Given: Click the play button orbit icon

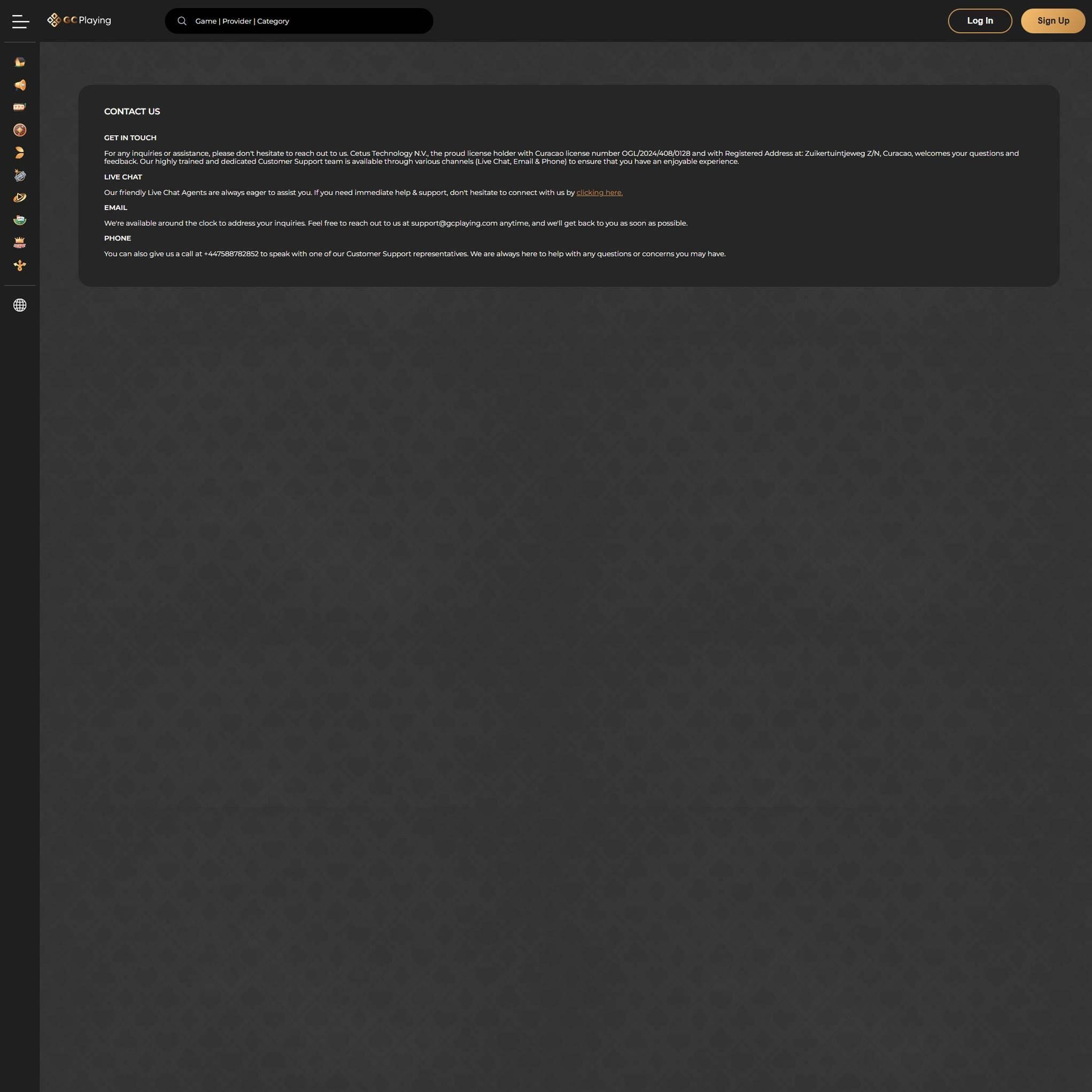Looking at the screenshot, I should click(20, 198).
